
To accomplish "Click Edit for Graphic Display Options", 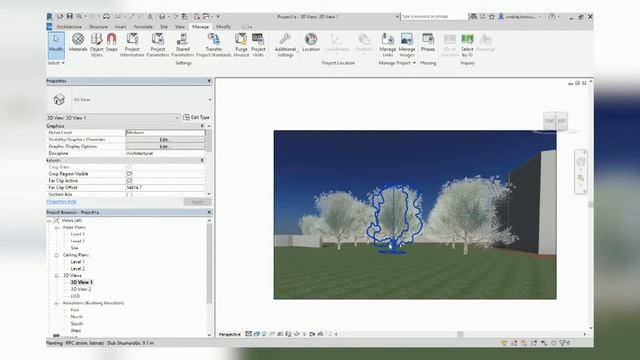I will pyautogui.click(x=164, y=146).
